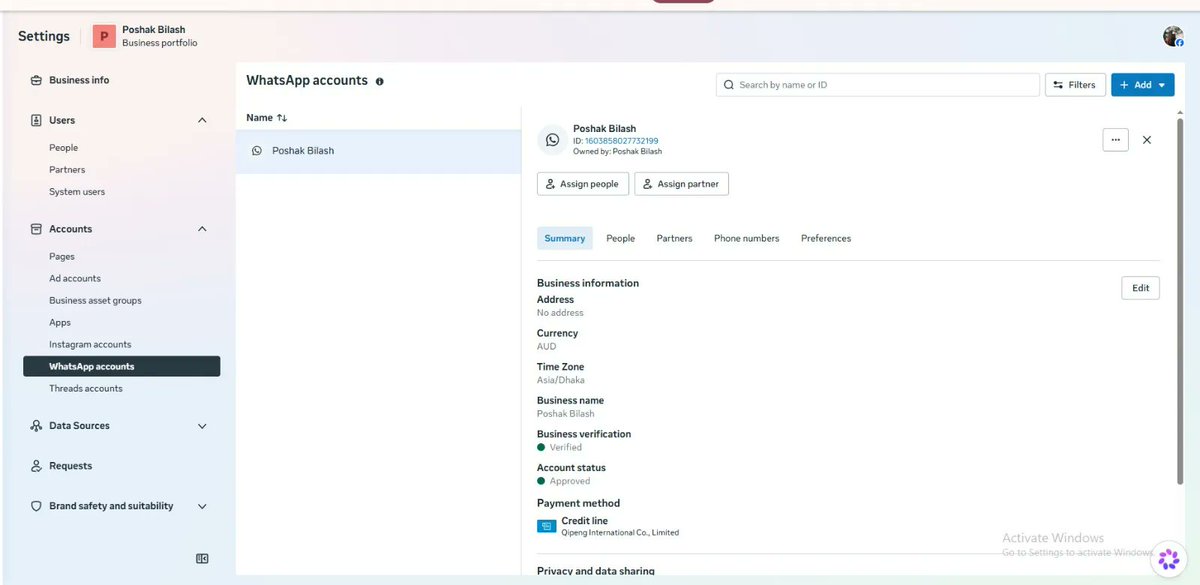The image size is (1200, 585).
Task: Open the Poshak Bilash business portfolio switcher
Action: click(146, 36)
